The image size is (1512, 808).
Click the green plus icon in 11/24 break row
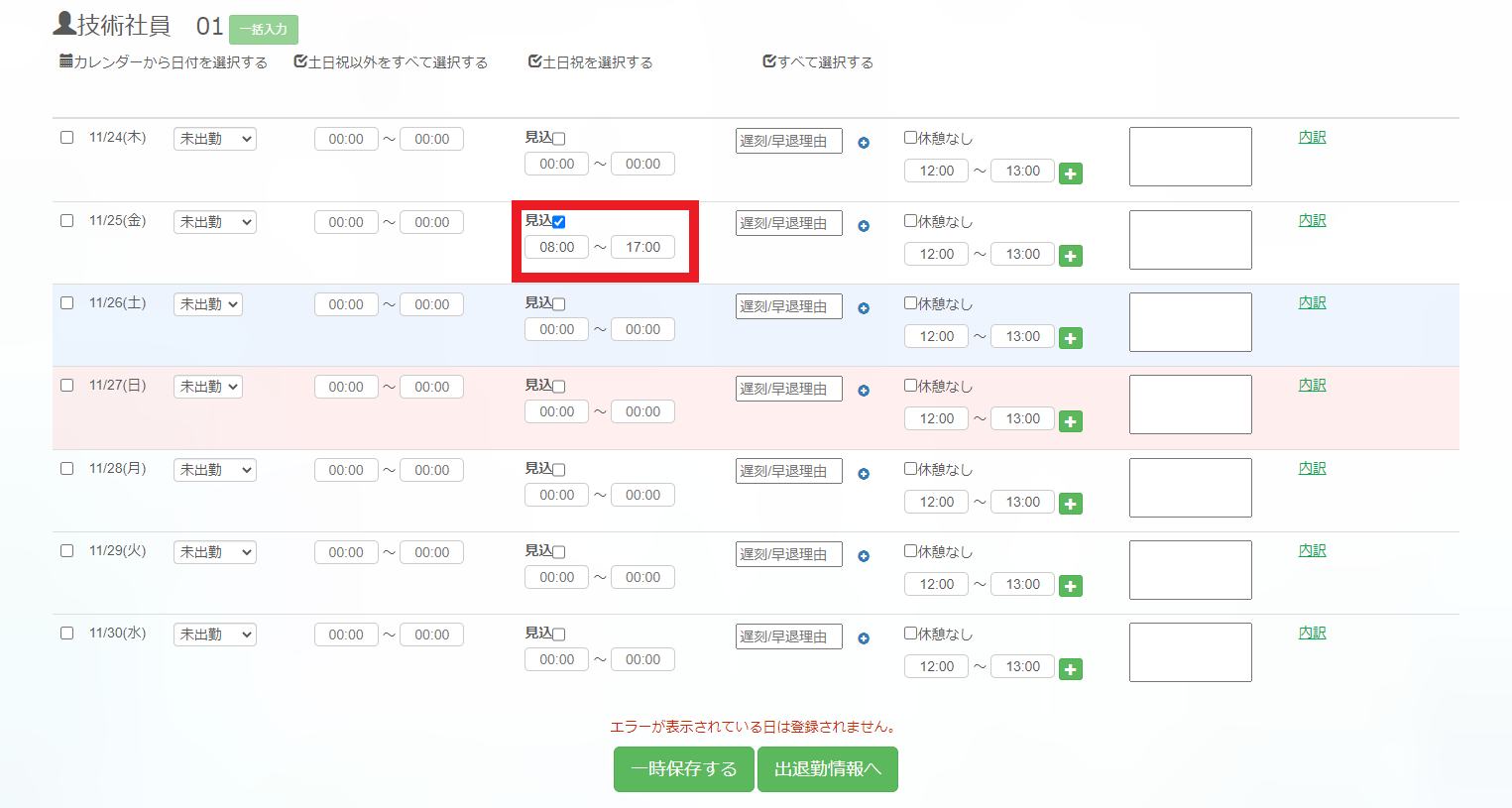pos(1070,173)
